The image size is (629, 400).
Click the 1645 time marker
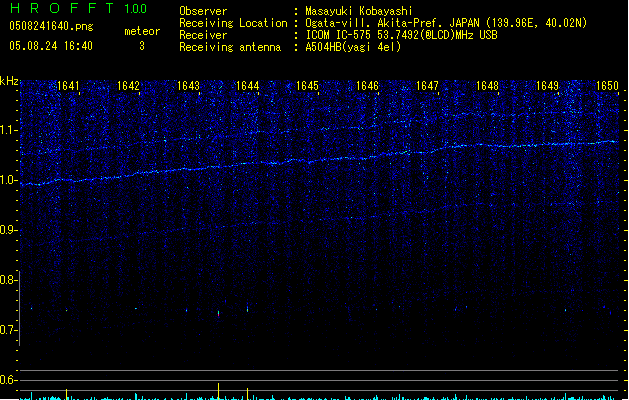[307, 86]
